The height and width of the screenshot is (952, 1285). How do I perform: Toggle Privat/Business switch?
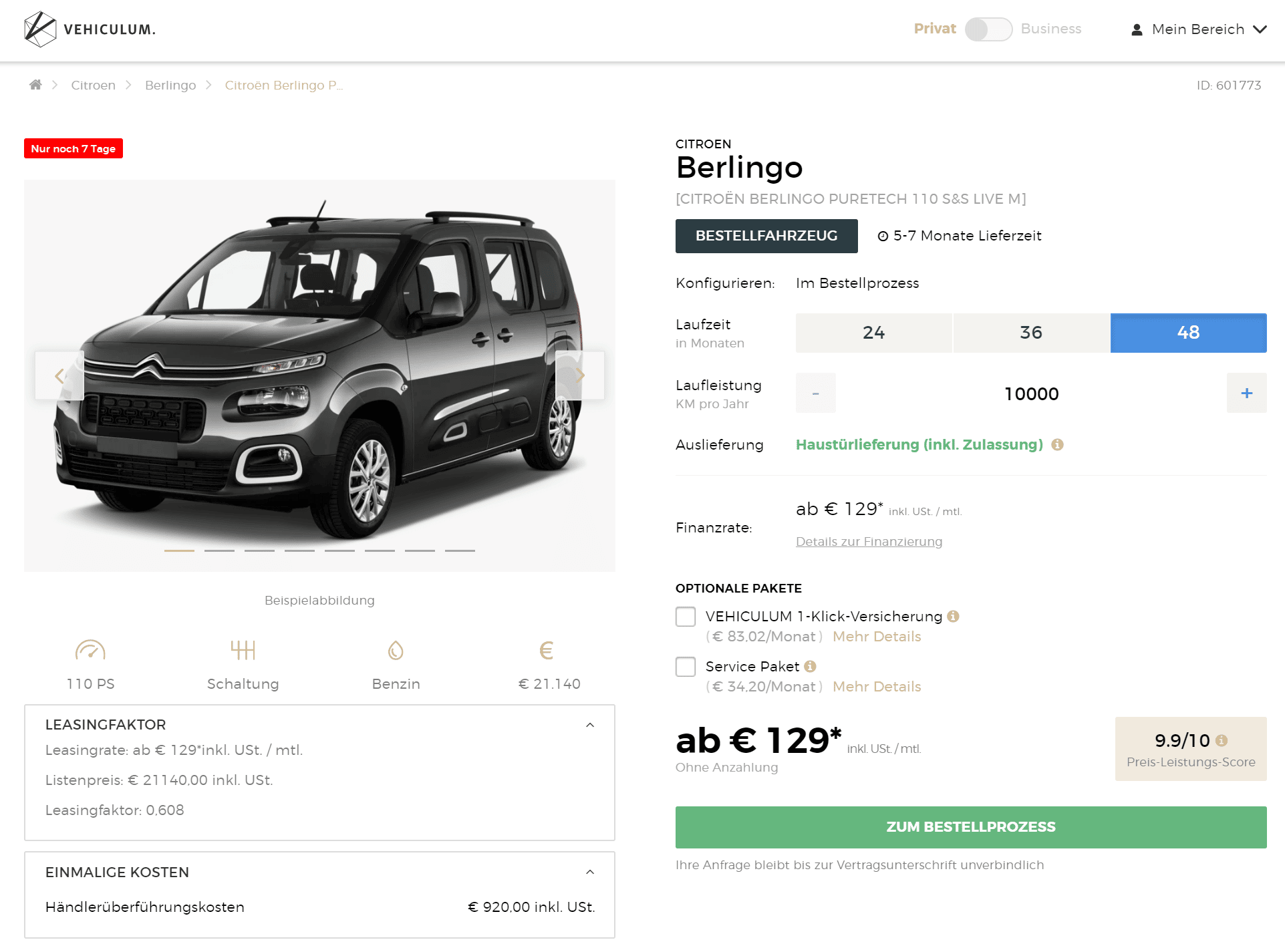pyautogui.click(x=988, y=29)
